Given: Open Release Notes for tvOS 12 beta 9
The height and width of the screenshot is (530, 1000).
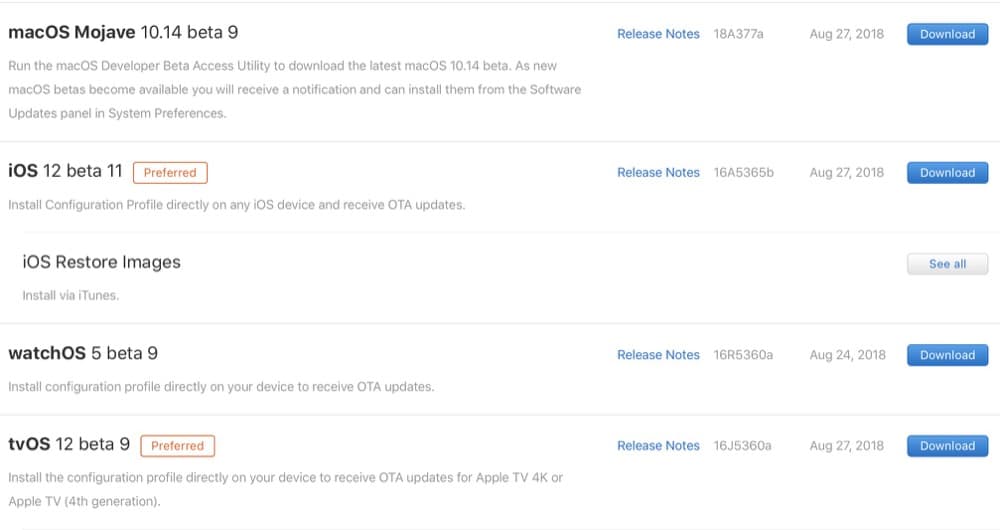Looking at the screenshot, I should point(658,446).
